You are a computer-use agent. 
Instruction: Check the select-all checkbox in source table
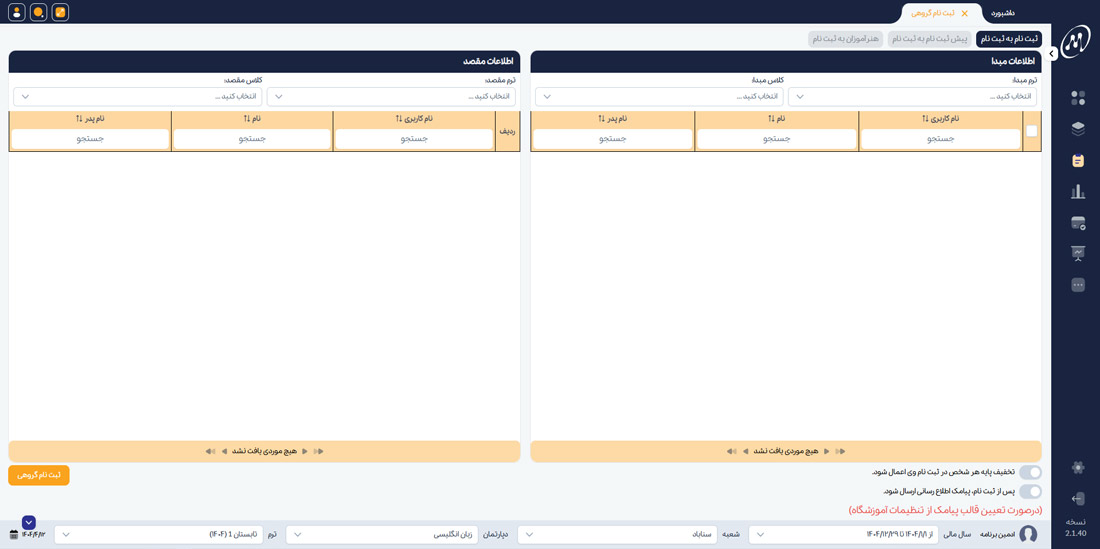click(1031, 131)
